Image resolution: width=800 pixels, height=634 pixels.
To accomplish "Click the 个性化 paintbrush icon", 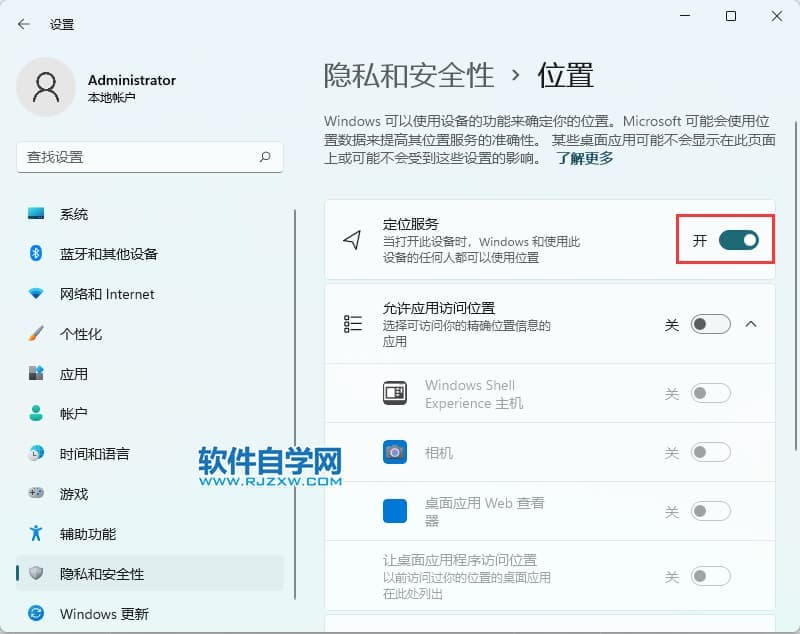I will [x=37, y=333].
